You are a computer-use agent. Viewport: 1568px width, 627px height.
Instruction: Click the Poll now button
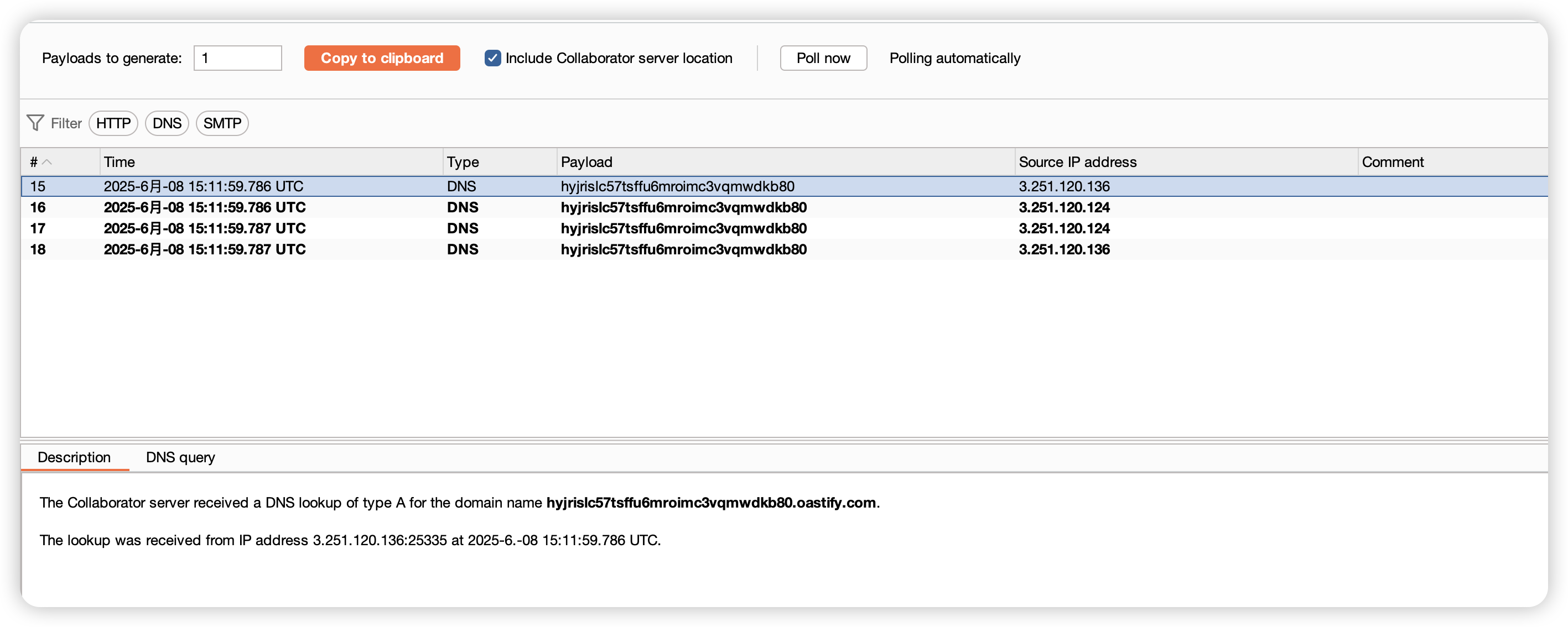click(823, 59)
